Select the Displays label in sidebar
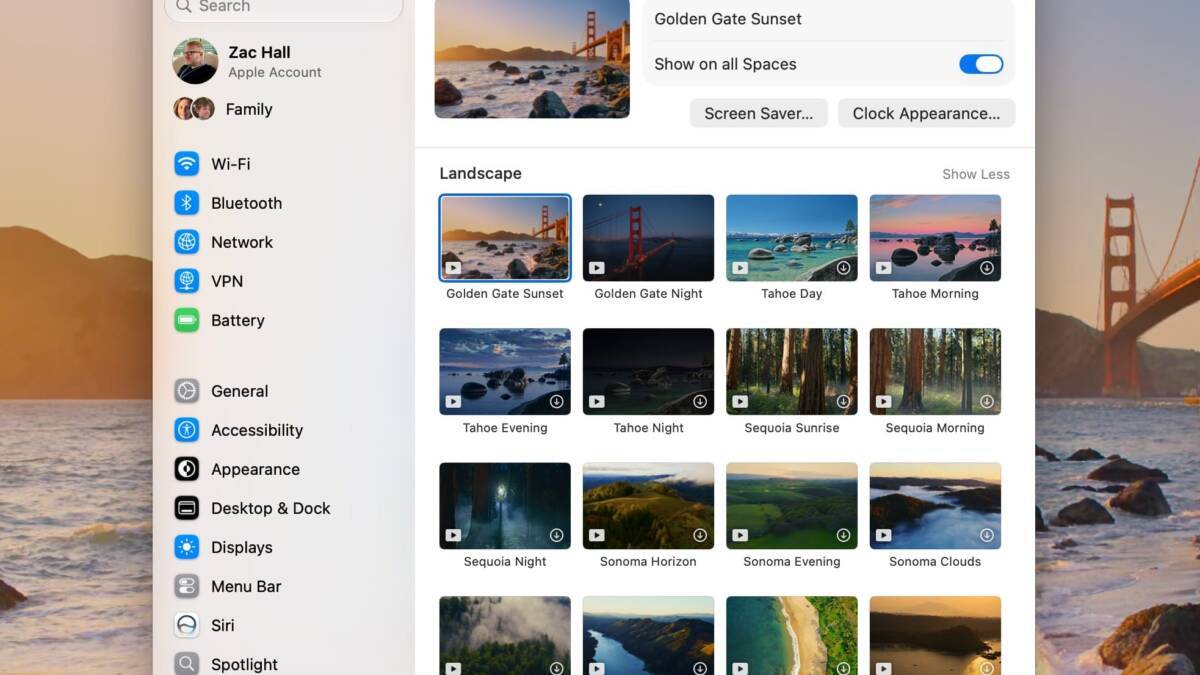This screenshot has height=675, width=1200. 242,547
